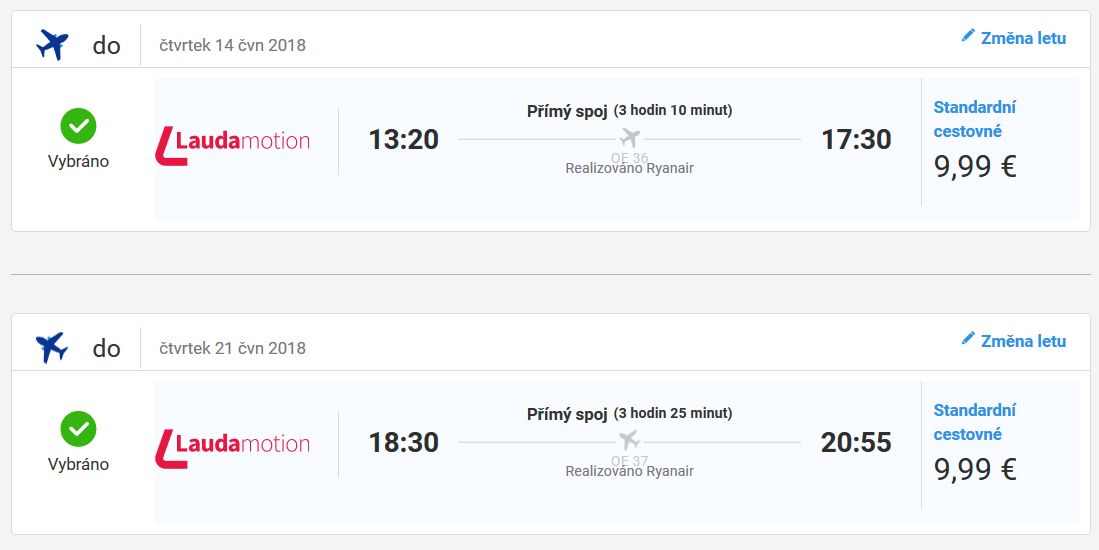Viewport: 1099px width, 550px height.
Task: Click the 13:20 departure time
Action: 404,139
